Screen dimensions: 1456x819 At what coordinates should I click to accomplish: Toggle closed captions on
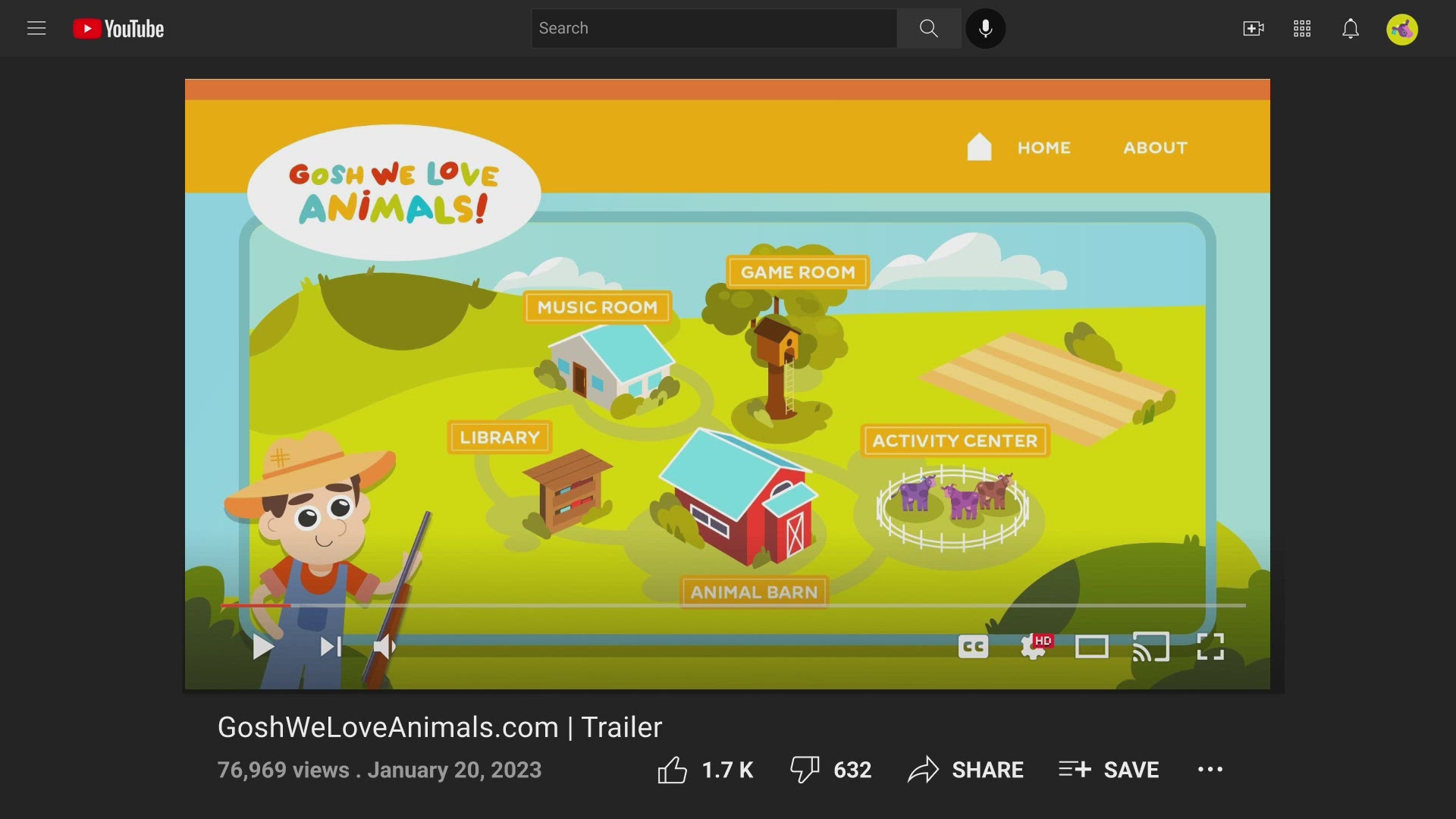(x=973, y=647)
